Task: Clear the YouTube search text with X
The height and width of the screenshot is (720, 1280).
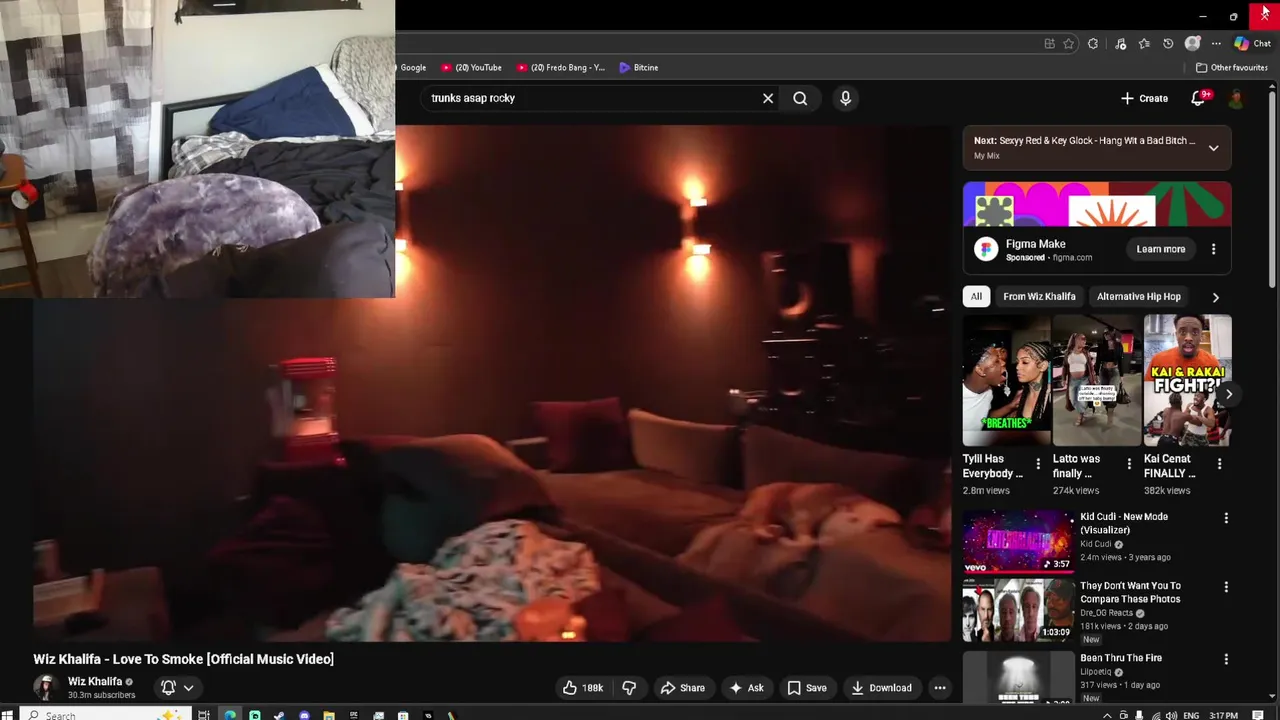Action: point(768,98)
